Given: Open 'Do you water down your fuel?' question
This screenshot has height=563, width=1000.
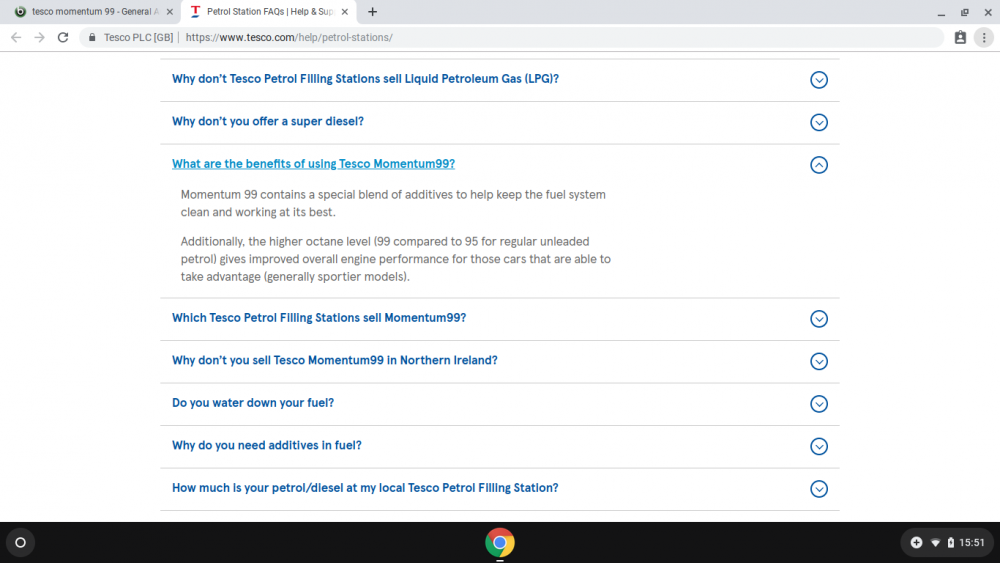Looking at the screenshot, I should point(253,403).
